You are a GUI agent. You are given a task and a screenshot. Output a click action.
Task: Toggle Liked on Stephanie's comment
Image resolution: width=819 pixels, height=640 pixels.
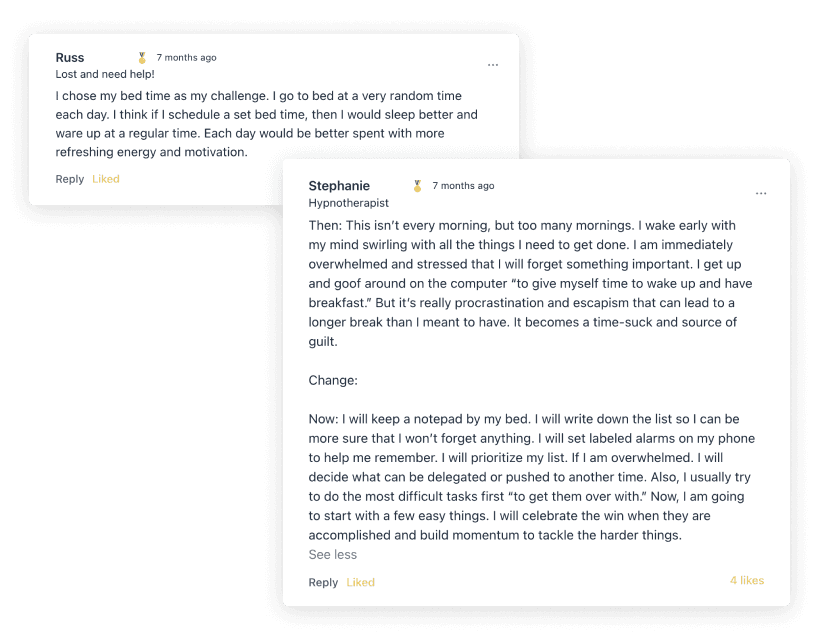pyautogui.click(x=360, y=582)
